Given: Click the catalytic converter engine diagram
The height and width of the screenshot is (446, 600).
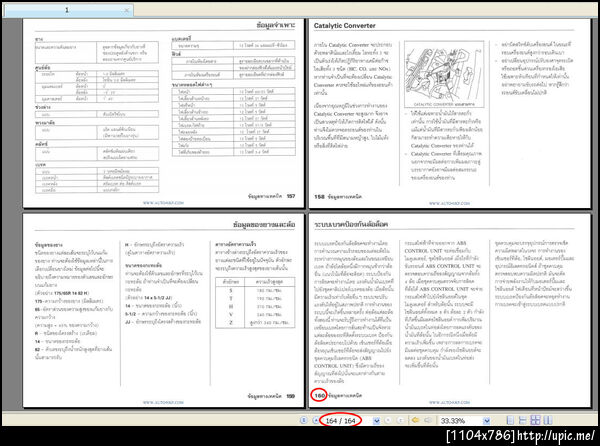Looking at the screenshot, I should [x=444, y=74].
